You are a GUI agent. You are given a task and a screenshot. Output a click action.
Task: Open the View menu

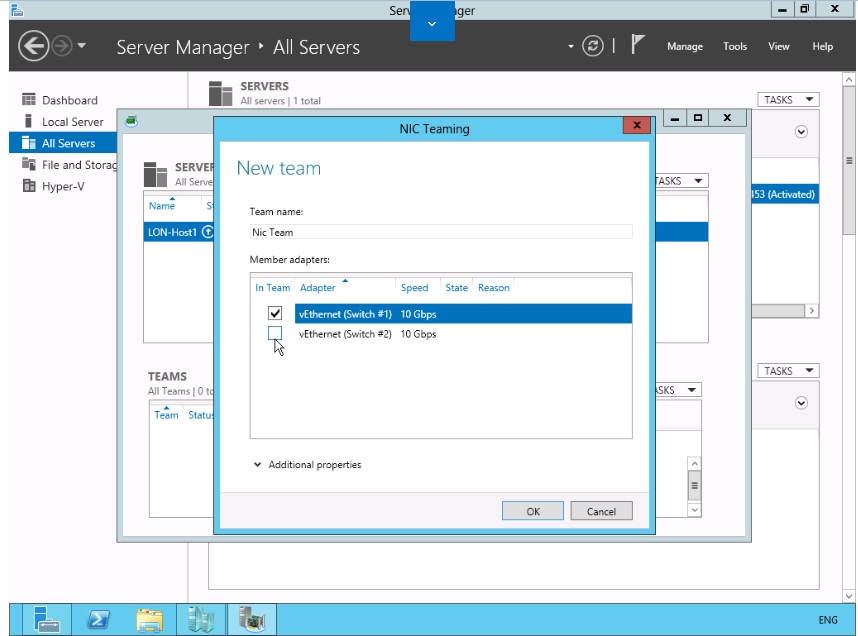tap(778, 47)
